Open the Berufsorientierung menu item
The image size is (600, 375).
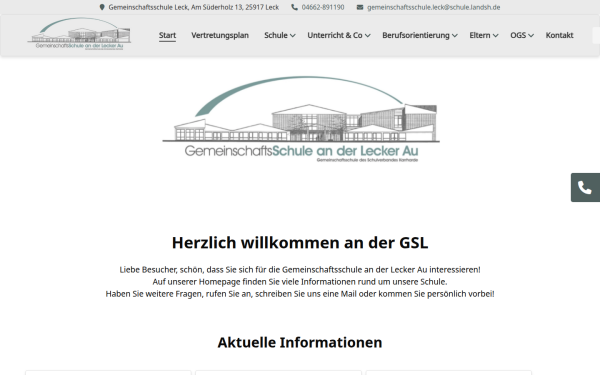(x=416, y=35)
